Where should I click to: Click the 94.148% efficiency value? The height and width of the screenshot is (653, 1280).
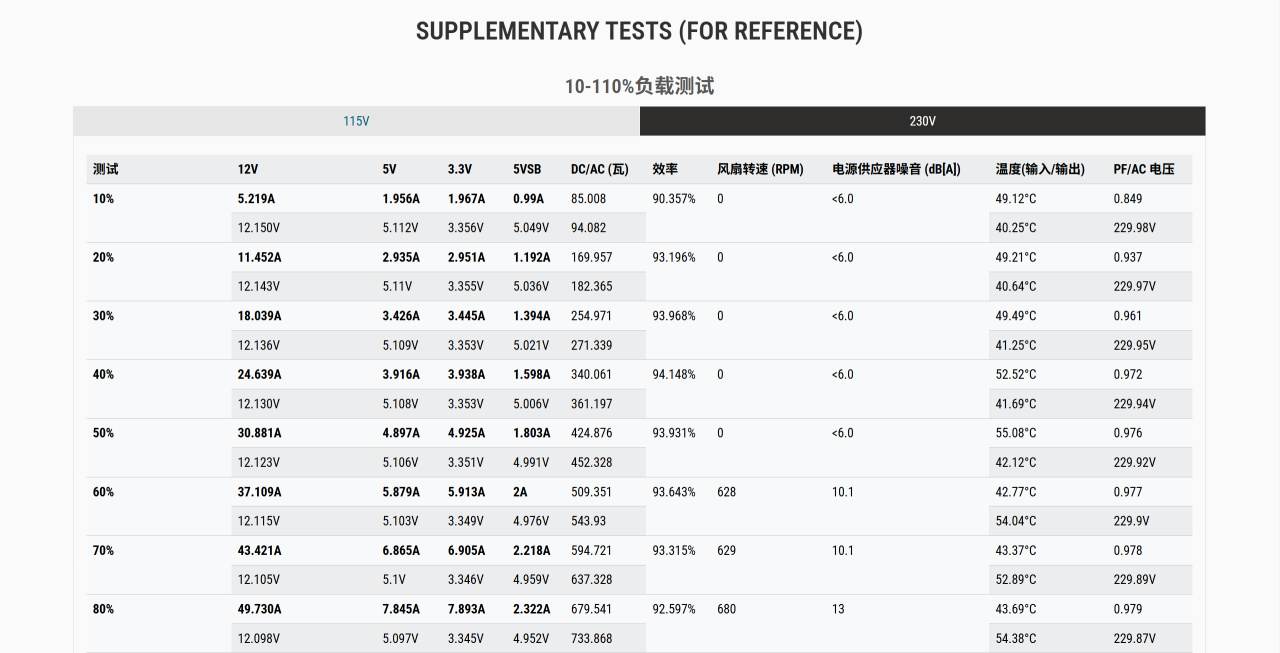click(x=674, y=375)
